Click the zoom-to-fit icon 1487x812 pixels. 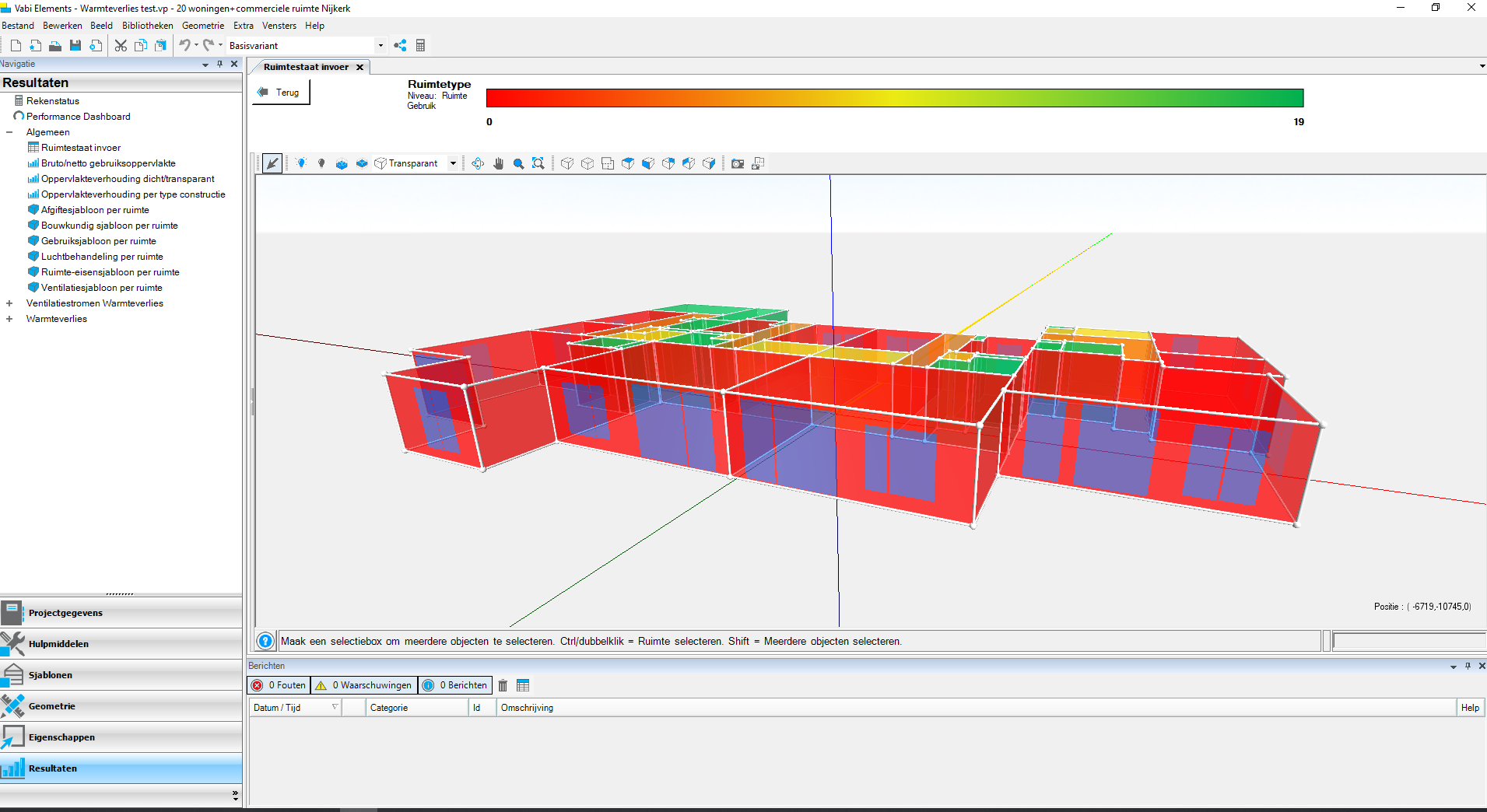[538, 163]
